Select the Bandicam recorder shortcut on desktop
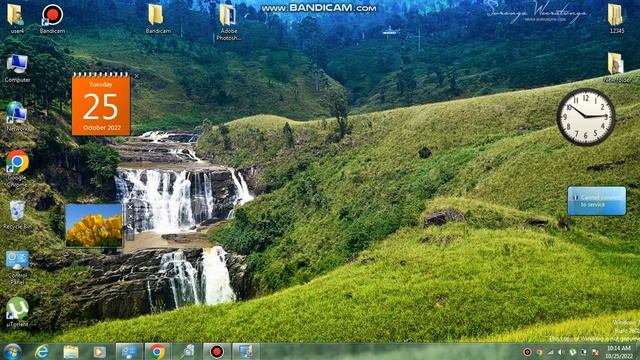This screenshot has width=640, height=360. [x=52, y=16]
